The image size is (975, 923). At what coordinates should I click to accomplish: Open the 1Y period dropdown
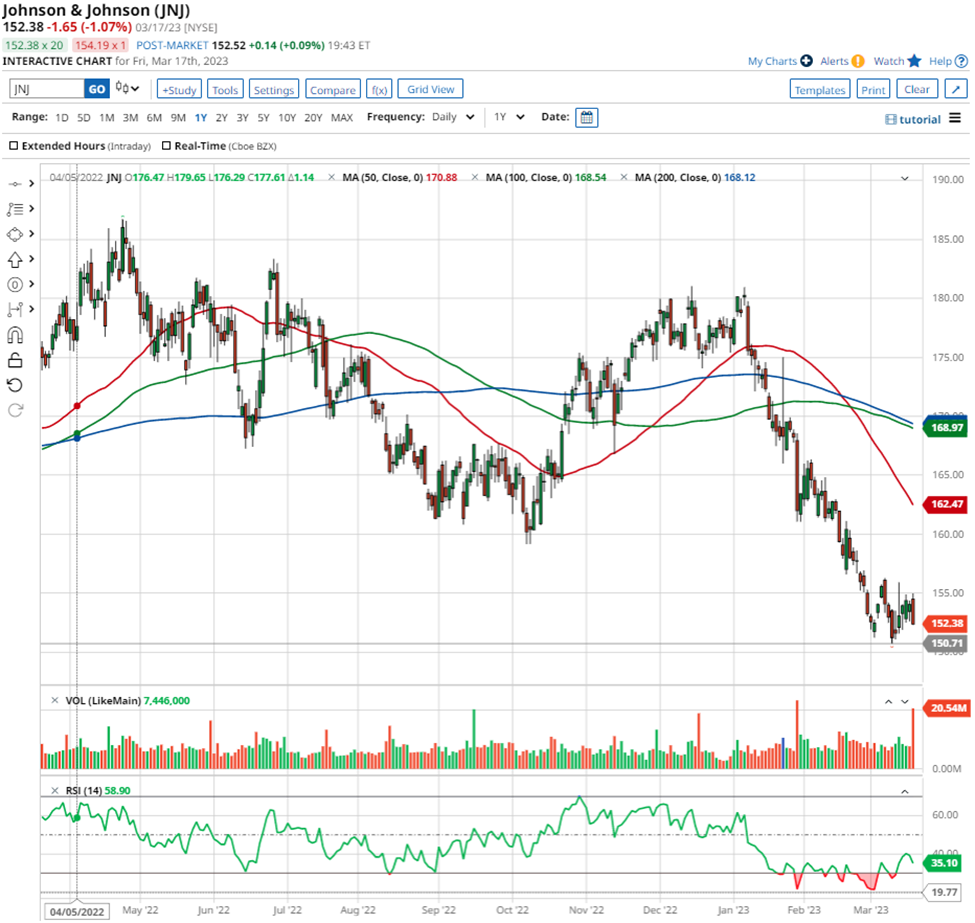(509, 117)
